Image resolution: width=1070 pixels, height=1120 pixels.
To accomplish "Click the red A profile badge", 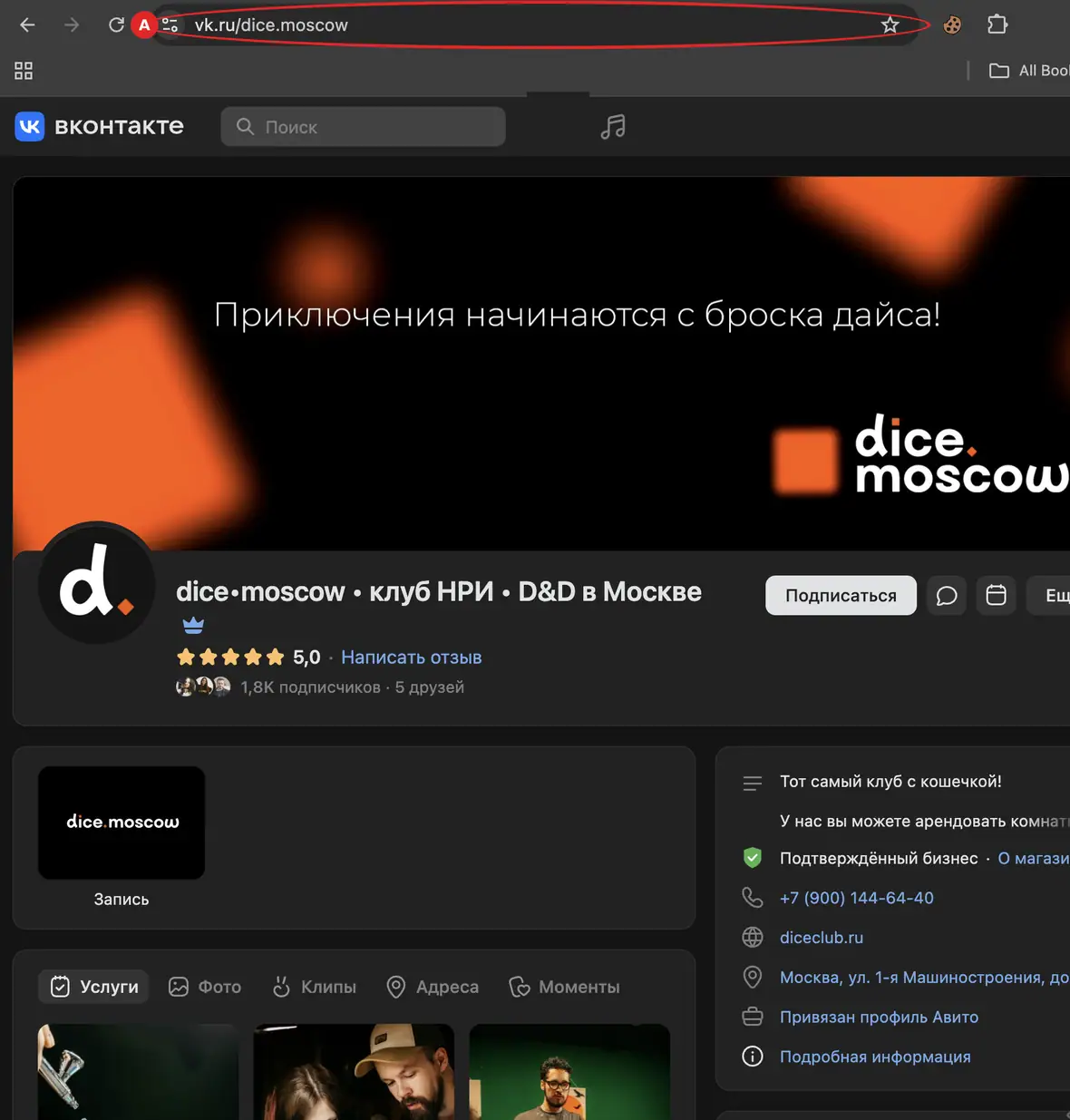I will point(144,24).
